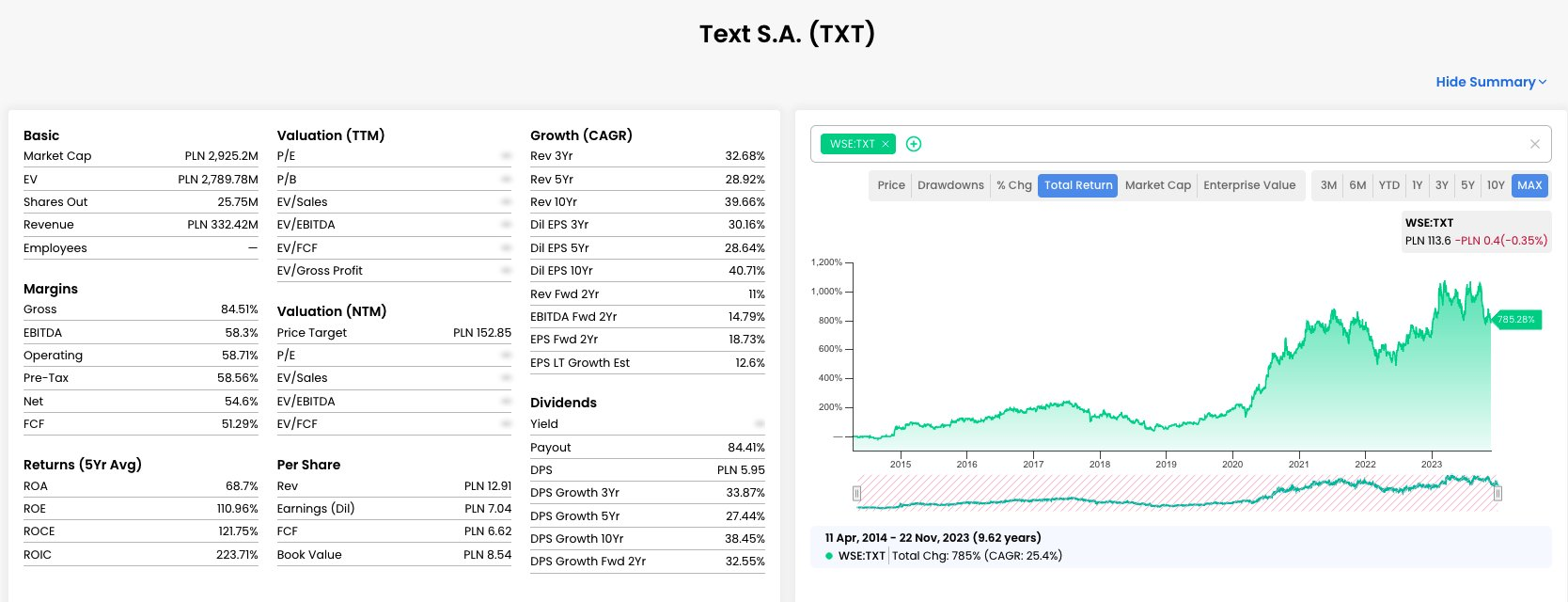This screenshot has width=1568, height=602.
Task: Choose the 5Y time range
Action: (1467, 185)
